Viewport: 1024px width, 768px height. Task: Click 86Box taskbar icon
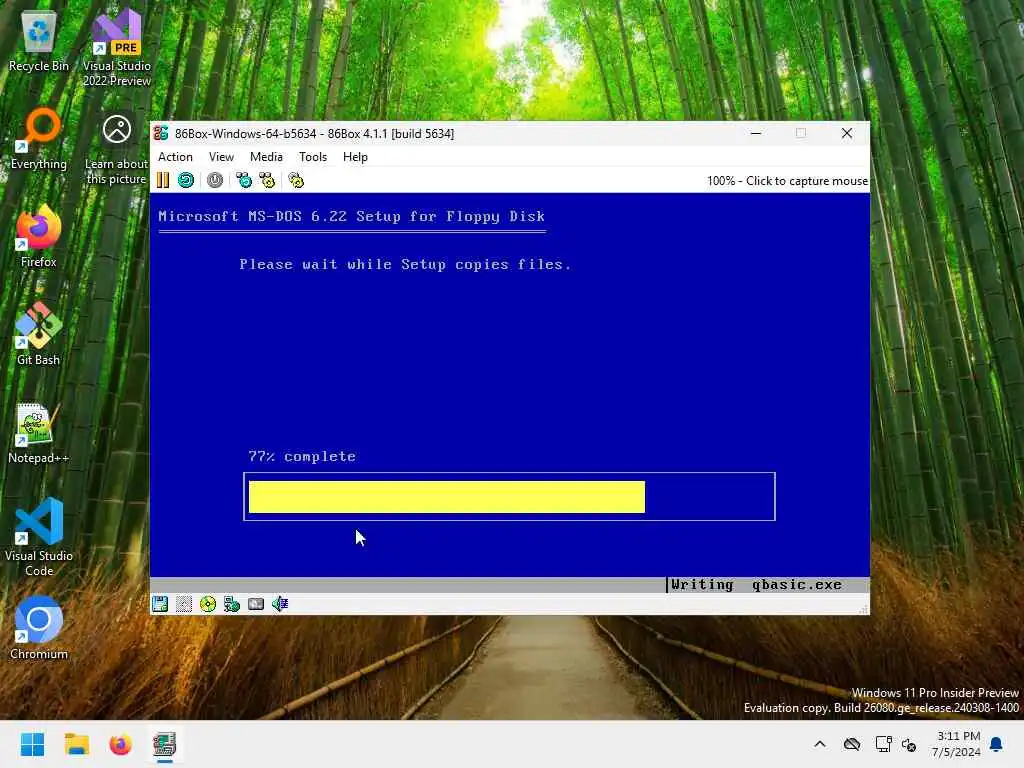(x=165, y=744)
